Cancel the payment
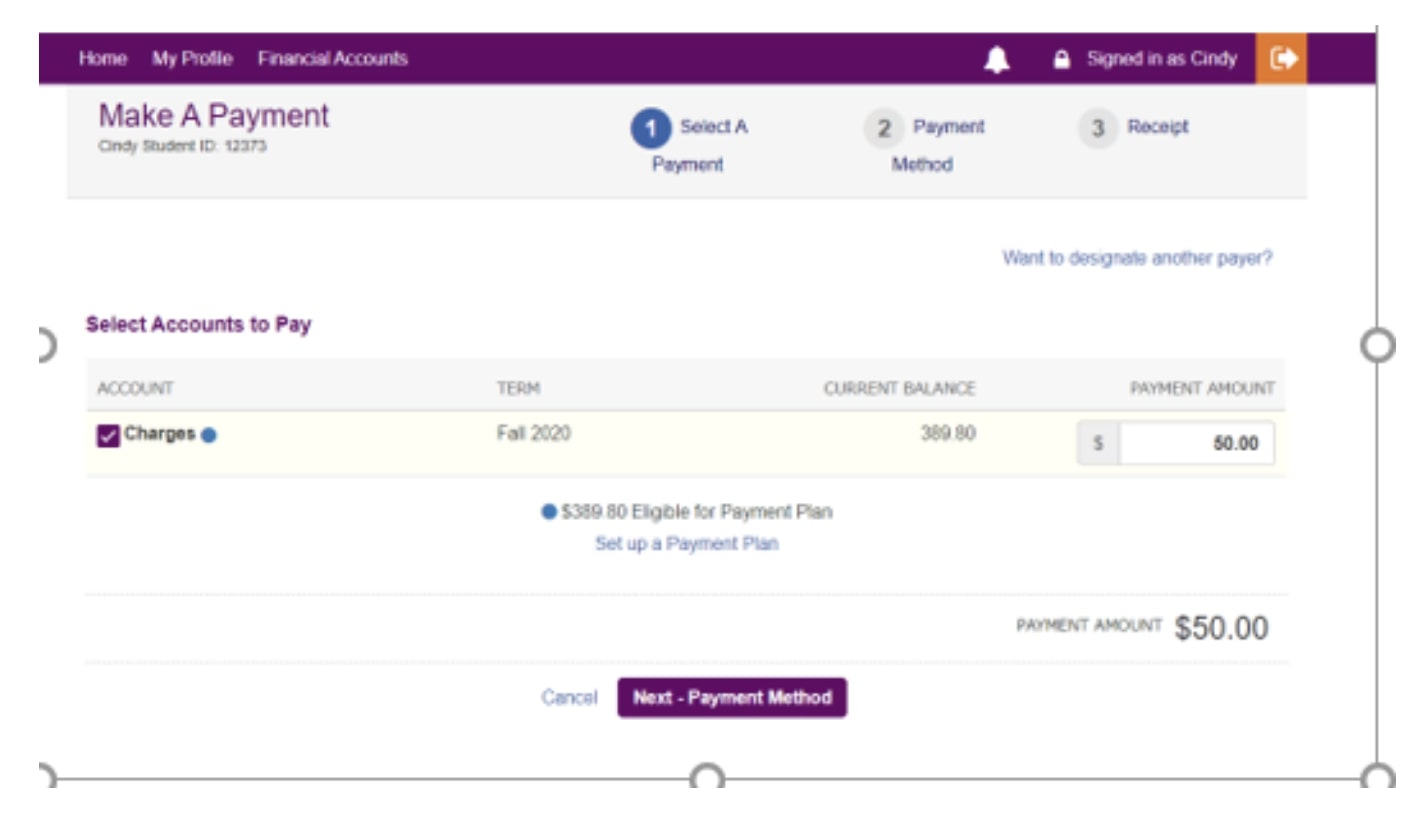 pyautogui.click(x=569, y=698)
